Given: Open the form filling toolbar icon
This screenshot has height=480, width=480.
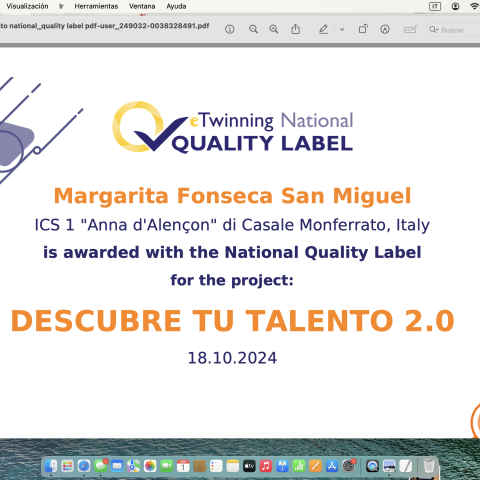Looking at the screenshot, I should coord(410,30).
